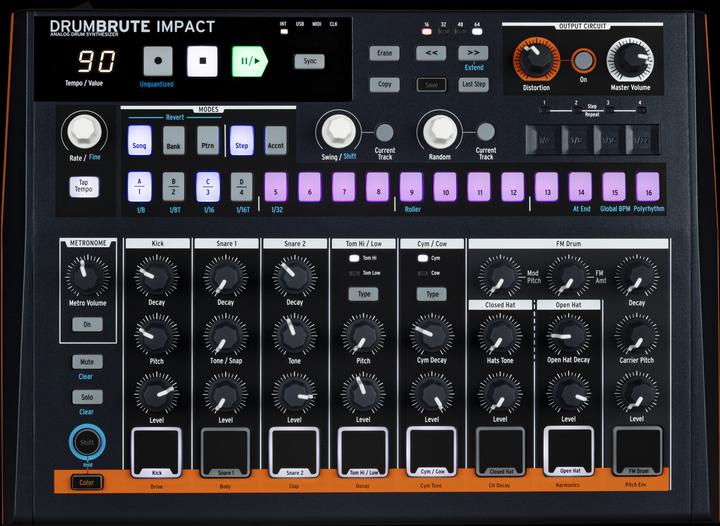720x526 pixels.
Task: Click the Distortion knob
Action: click(536, 60)
